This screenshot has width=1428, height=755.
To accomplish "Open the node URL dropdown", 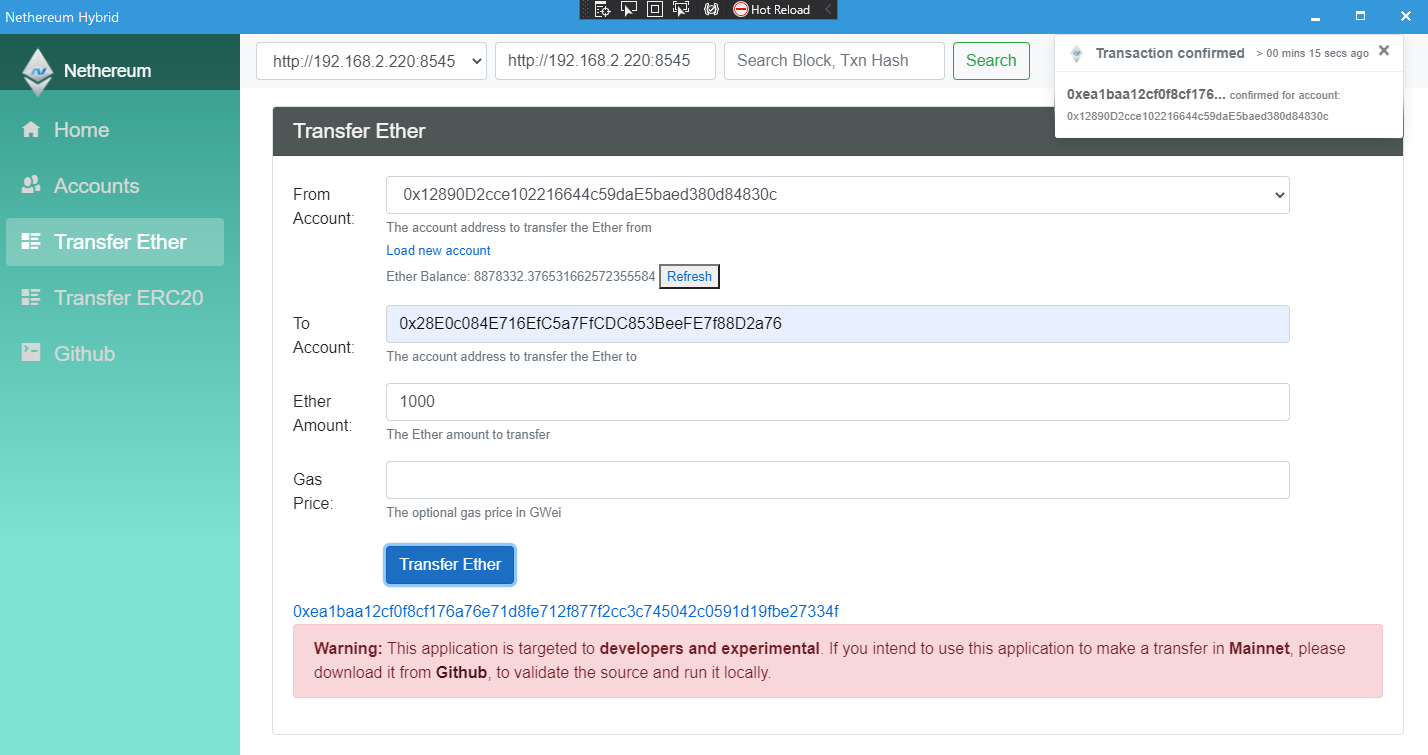I will 371,61.
